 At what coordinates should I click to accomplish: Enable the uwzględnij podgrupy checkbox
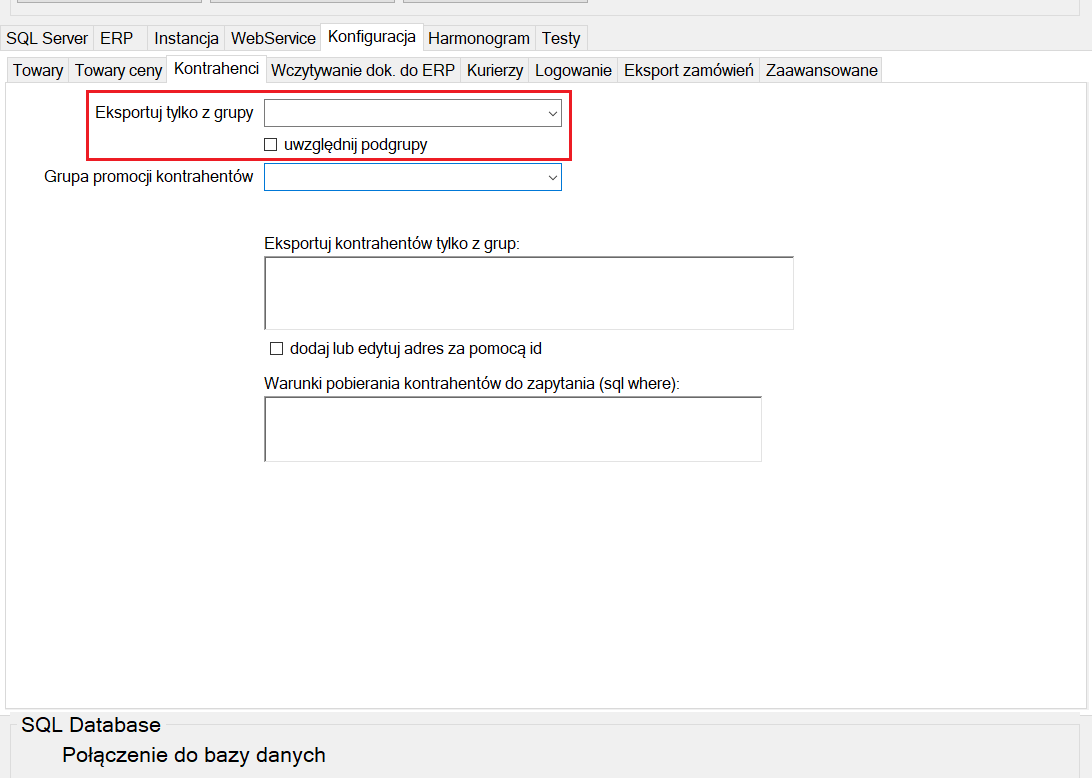coord(270,145)
